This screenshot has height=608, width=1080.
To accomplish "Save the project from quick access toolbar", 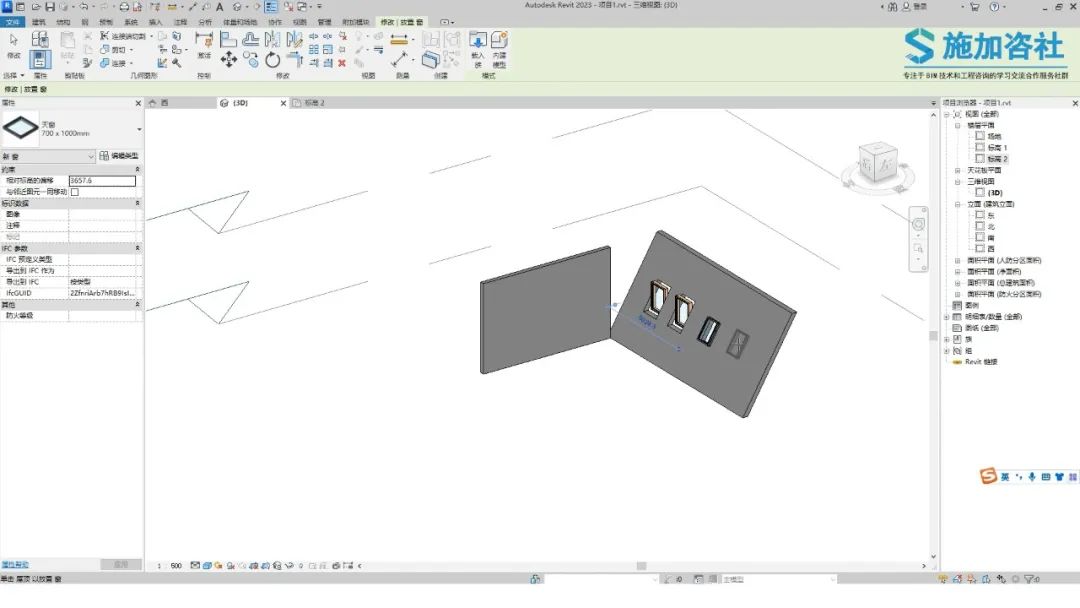I will click(x=50, y=7).
